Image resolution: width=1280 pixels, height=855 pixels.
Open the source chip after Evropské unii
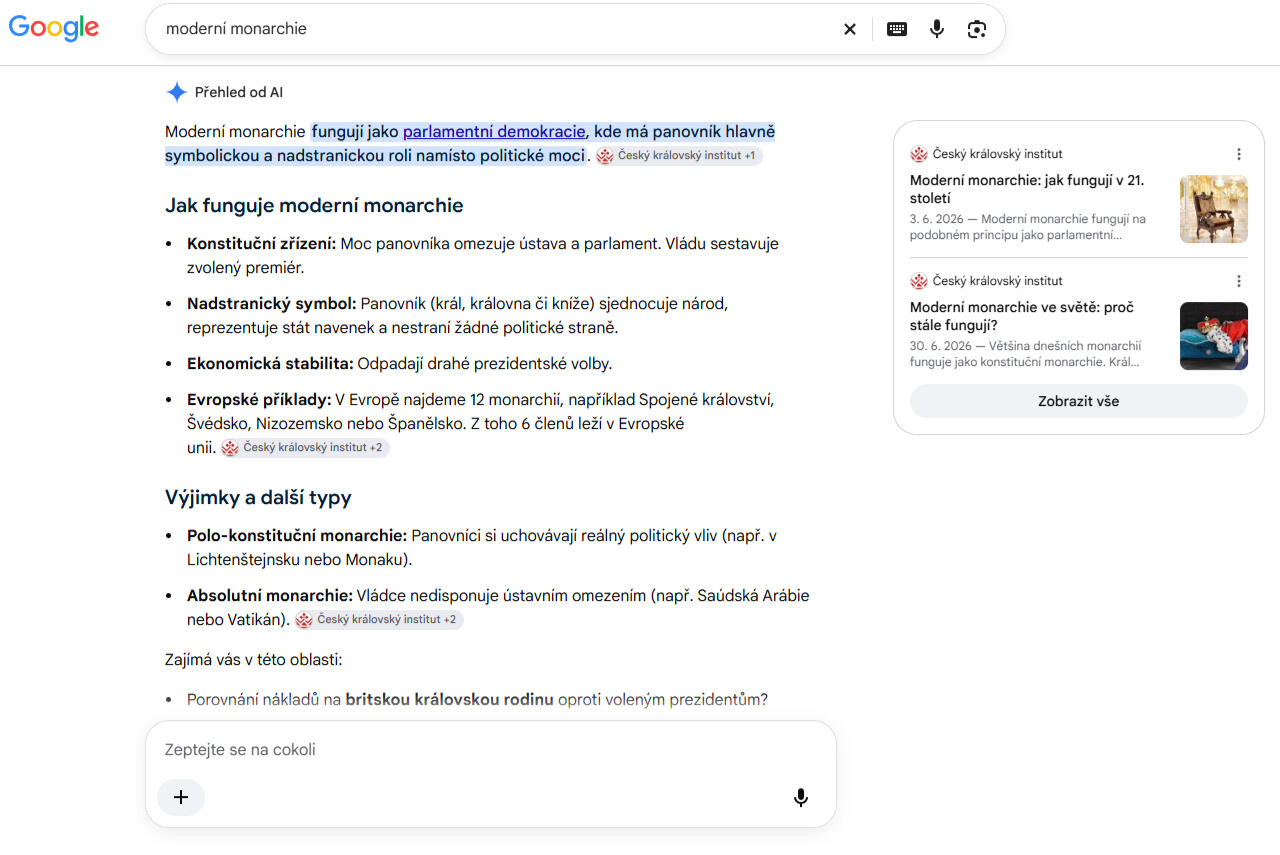[305, 448]
